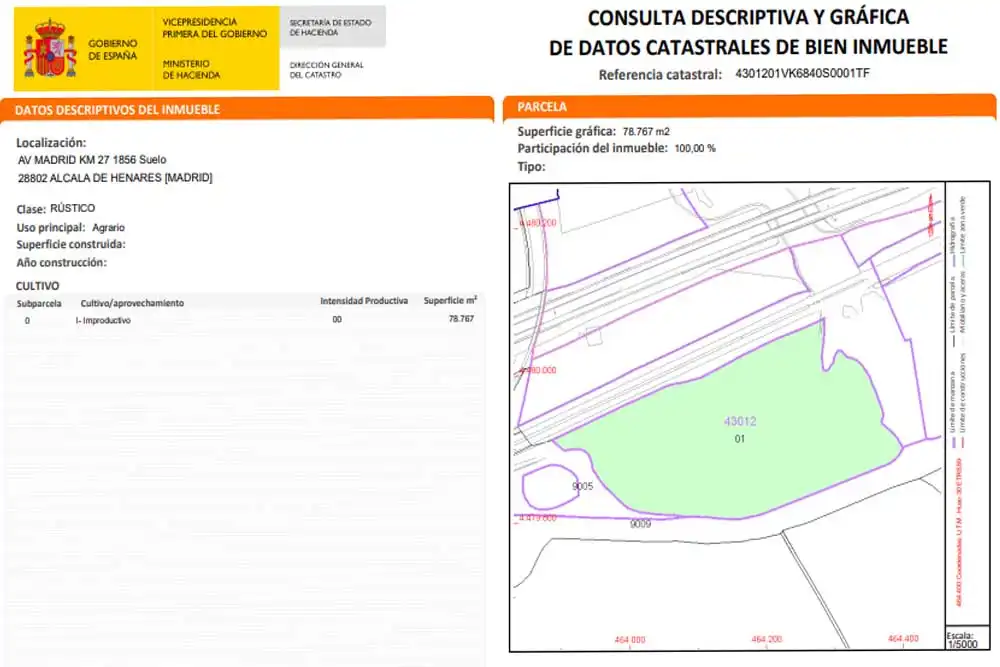The image size is (1000, 667).
Task: Select the GOBIERNO DE ESPAÑA logo text
Action: point(113,50)
